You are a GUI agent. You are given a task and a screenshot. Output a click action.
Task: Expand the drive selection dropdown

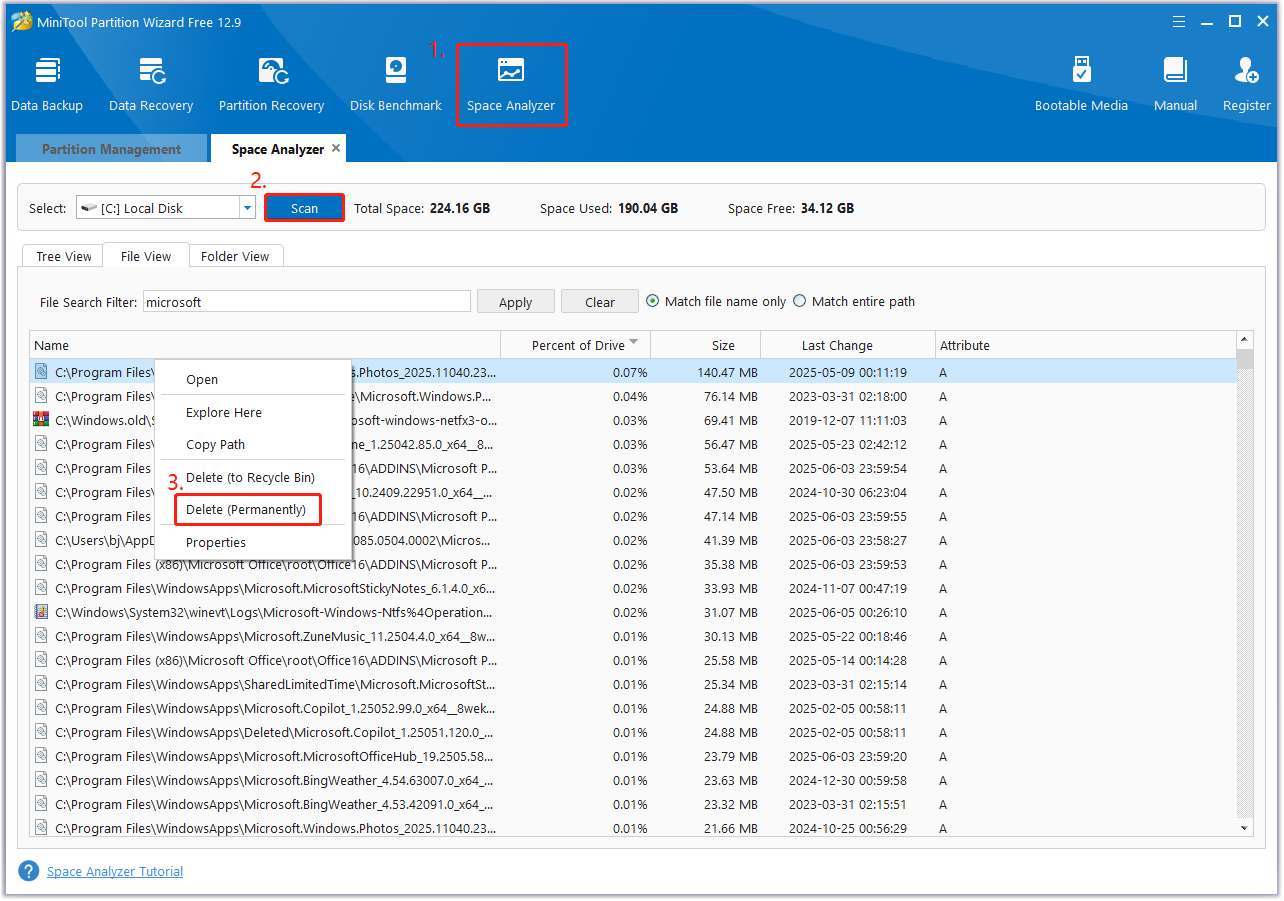(247, 208)
